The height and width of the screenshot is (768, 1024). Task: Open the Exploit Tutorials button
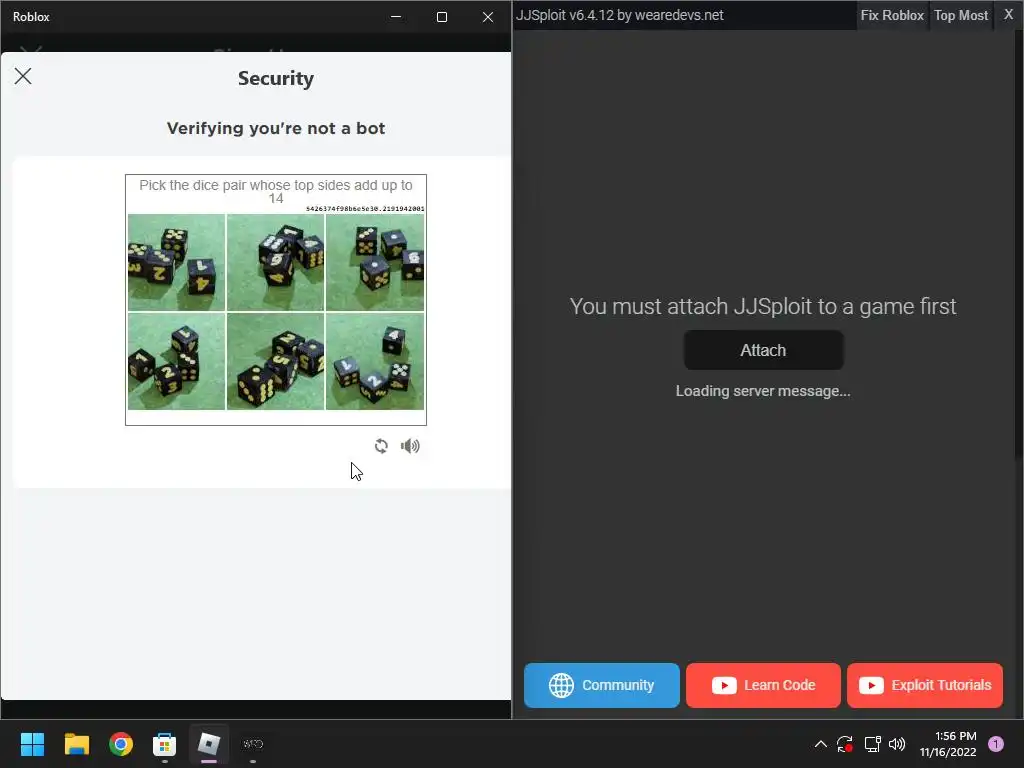(925, 685)
